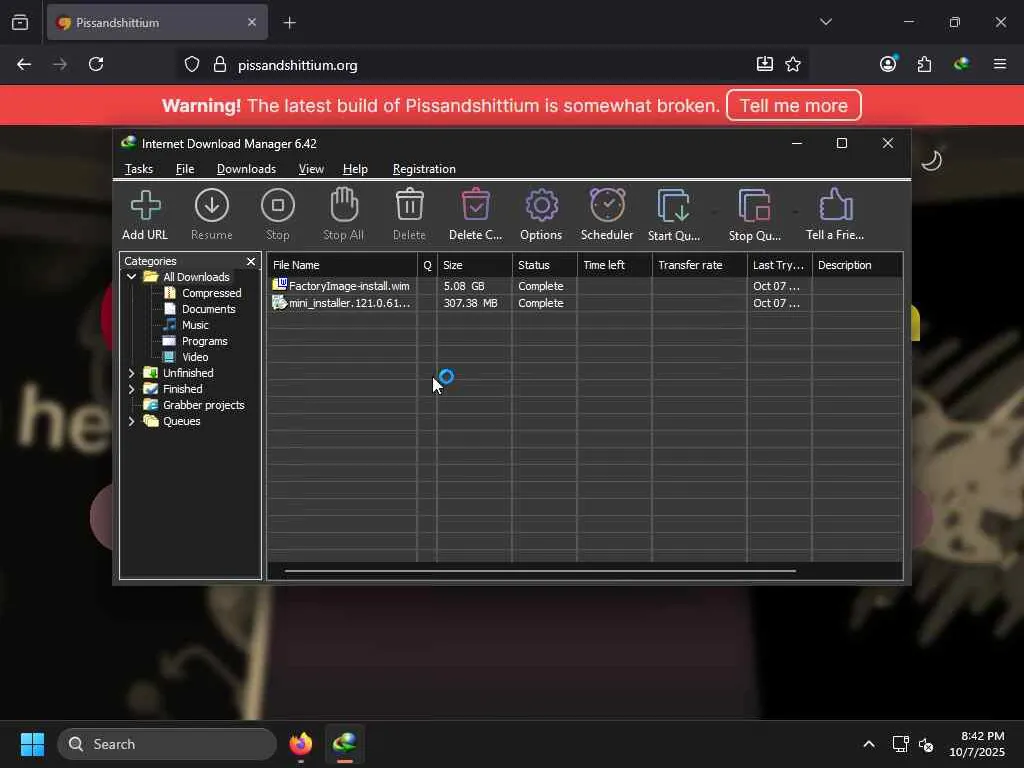Image resolution: width=1024 pixels, height=768 pixels.
Task: Sort by File Name column header
Action: point(342,265)
